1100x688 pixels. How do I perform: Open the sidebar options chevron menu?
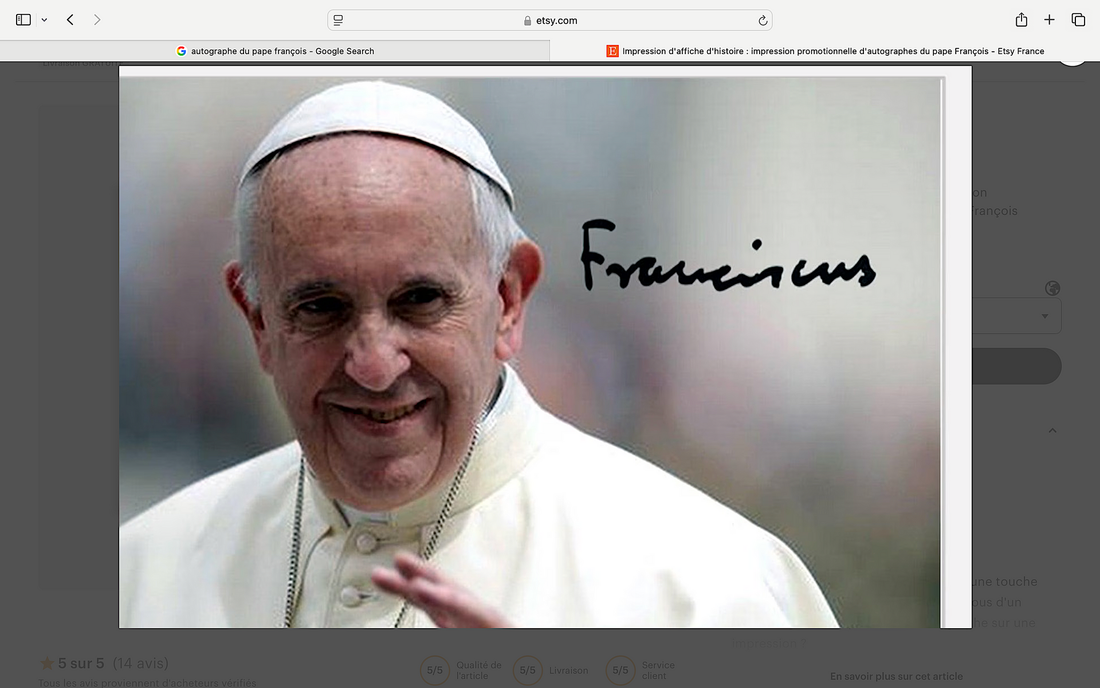(x=44, y=20)
